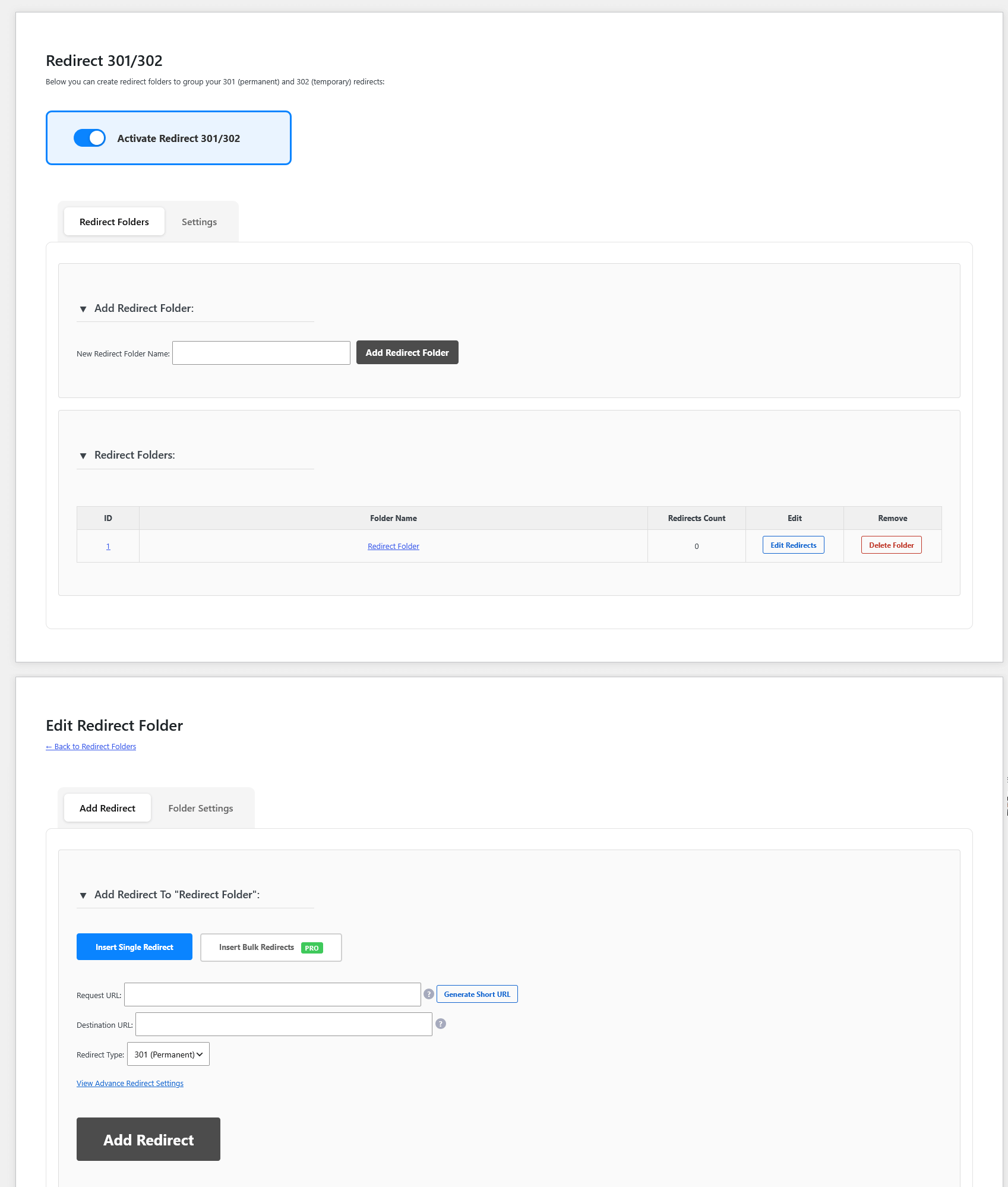Open View Advance Redirect Settings link
The height and width of the screenshot is (1187, 1008).
[x=130, y=1084]
